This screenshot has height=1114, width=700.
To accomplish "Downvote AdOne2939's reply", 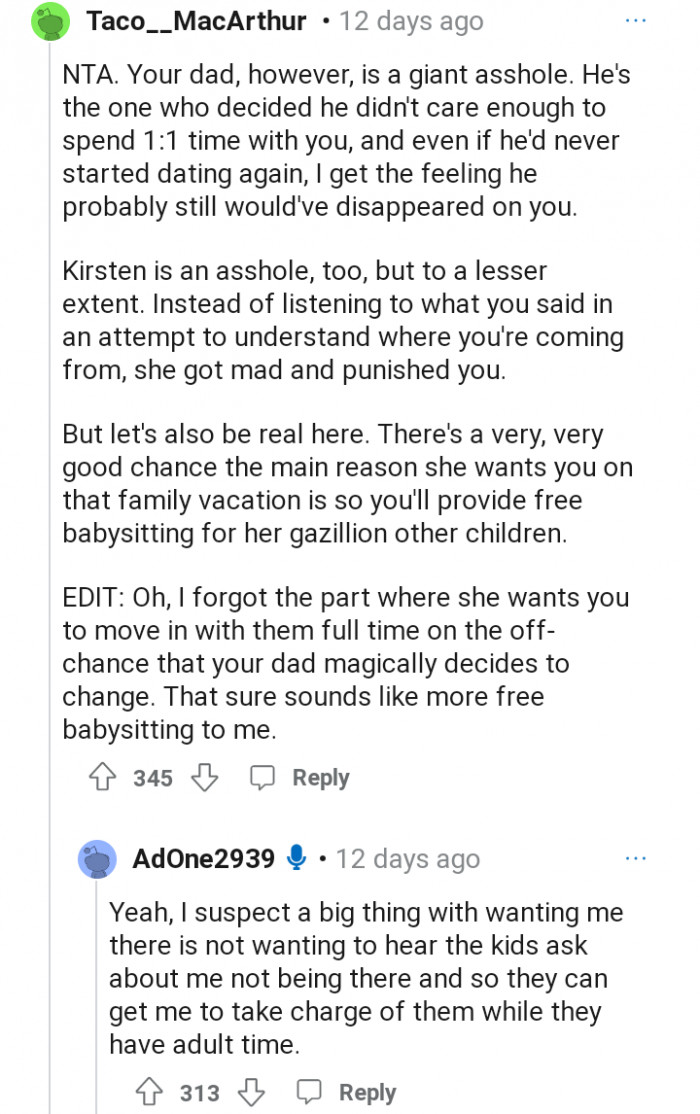I will point(251,1093).
